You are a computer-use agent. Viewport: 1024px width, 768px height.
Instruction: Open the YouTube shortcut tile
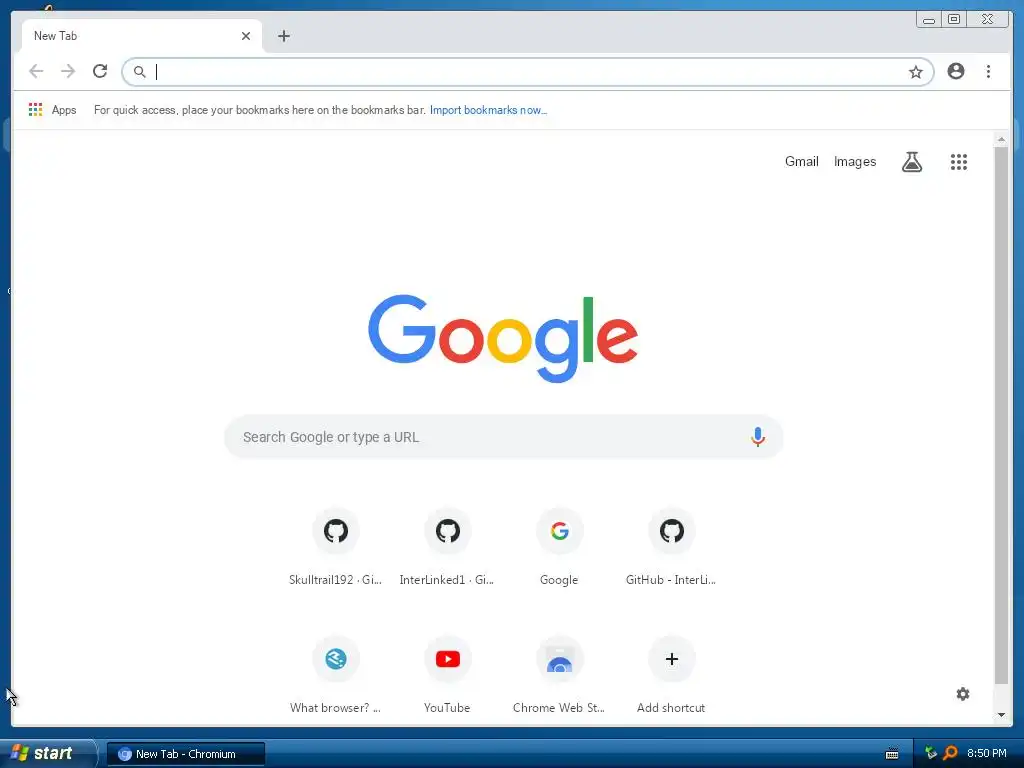pyautogui.click(x=447, y=675)
